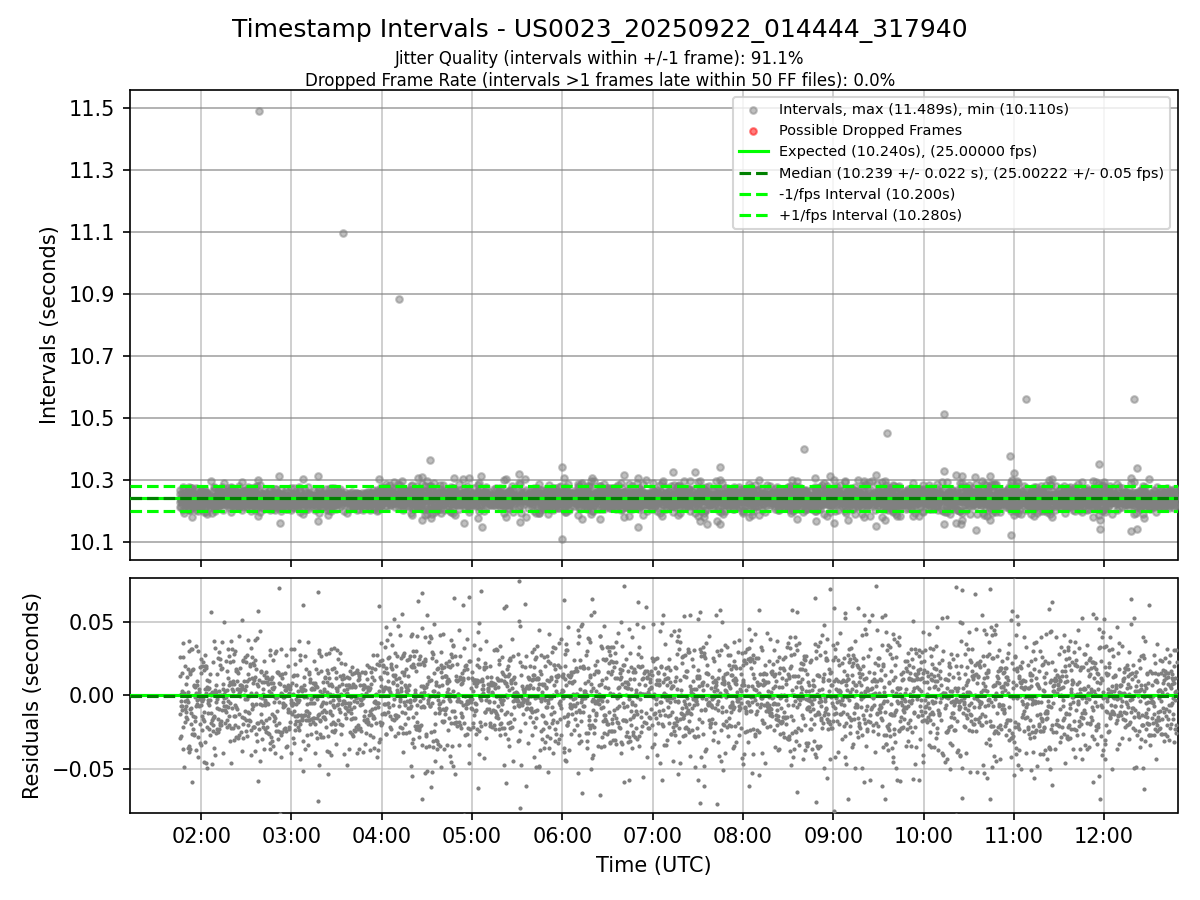The height and width of the screenshot is (900, 1200).
Task: Click legend entry 'Possible Dropped Frames'
Action: [870, 130]
